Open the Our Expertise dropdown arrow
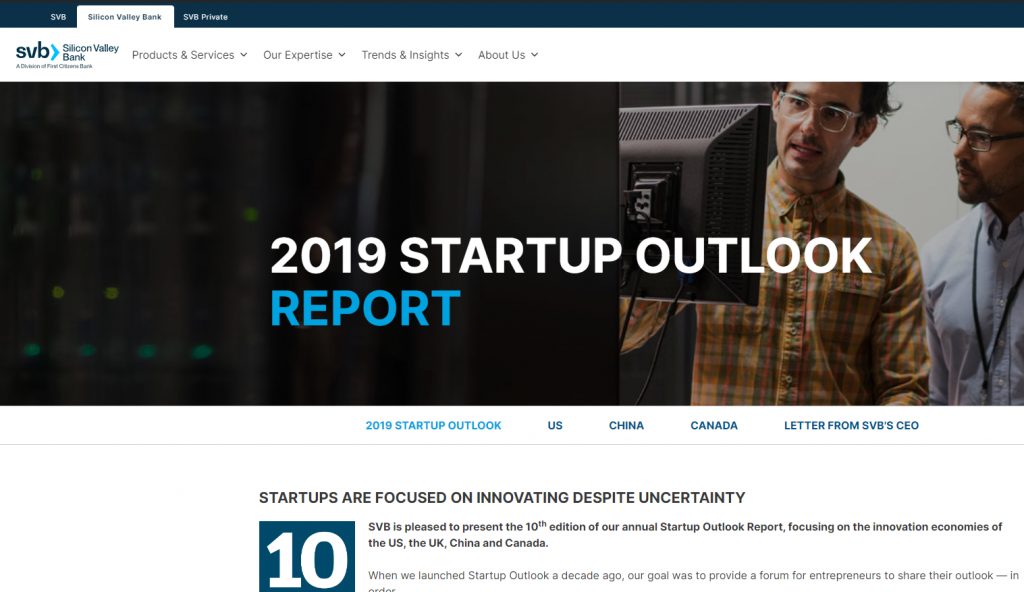This screenshot has height=592, width=1024. coord(342,55)
